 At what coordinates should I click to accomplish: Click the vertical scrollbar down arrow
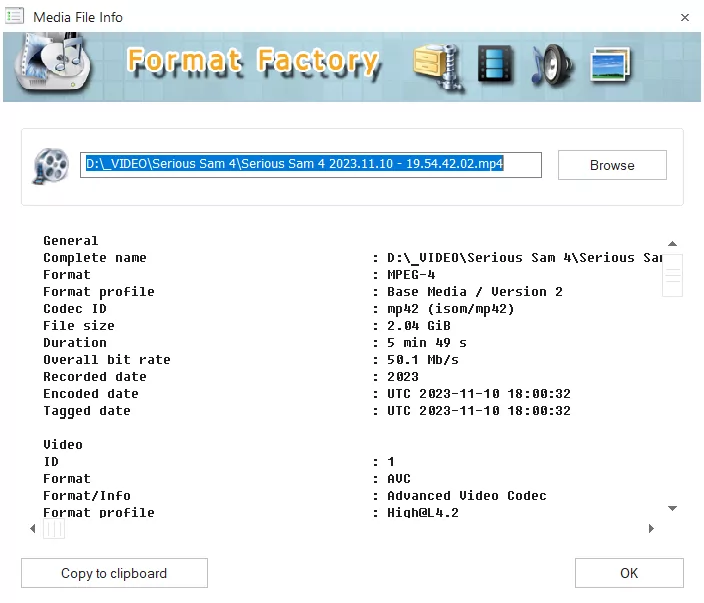(x=672, y=508)
